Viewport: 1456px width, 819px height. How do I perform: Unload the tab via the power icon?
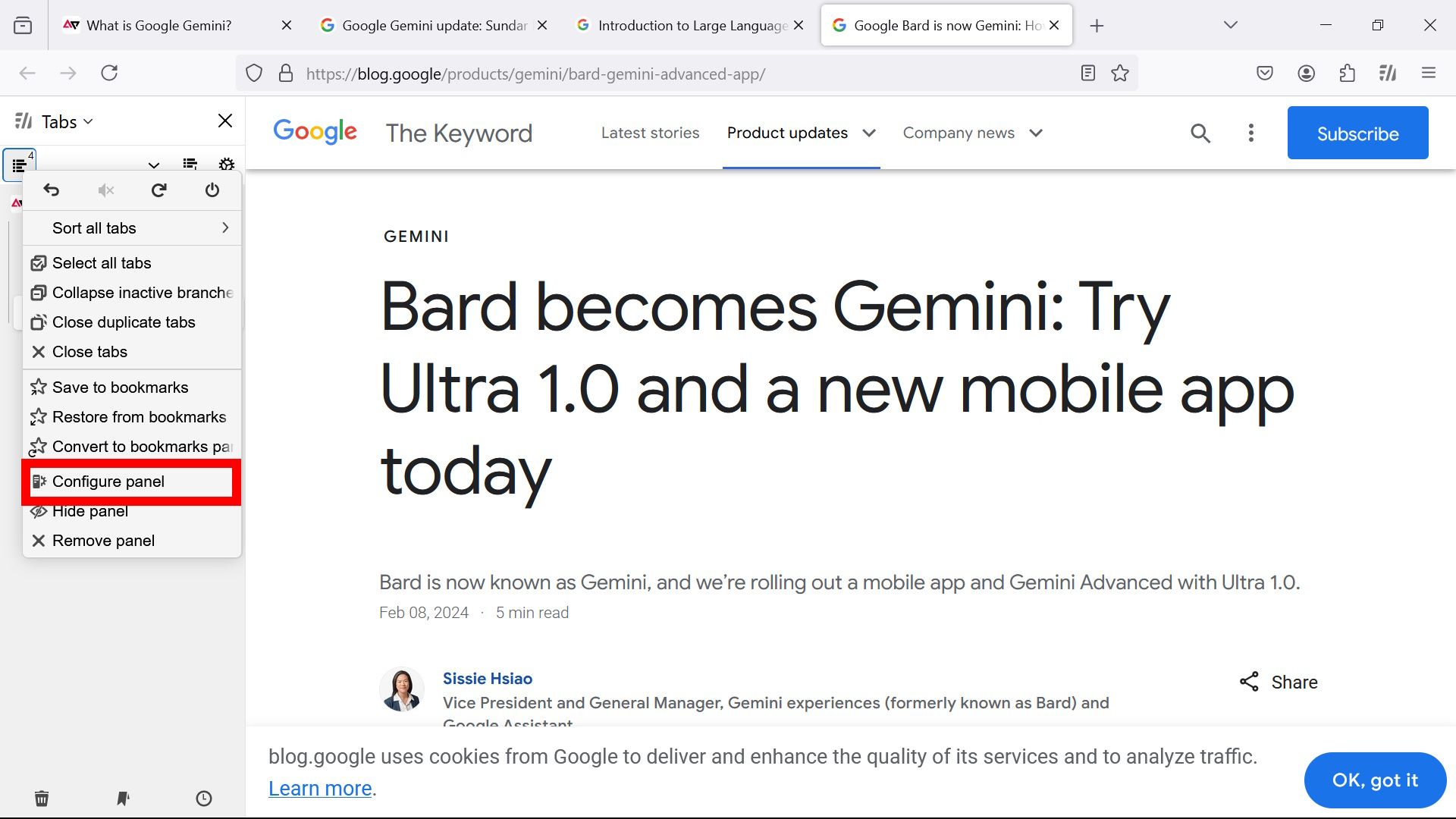point(212,190)
